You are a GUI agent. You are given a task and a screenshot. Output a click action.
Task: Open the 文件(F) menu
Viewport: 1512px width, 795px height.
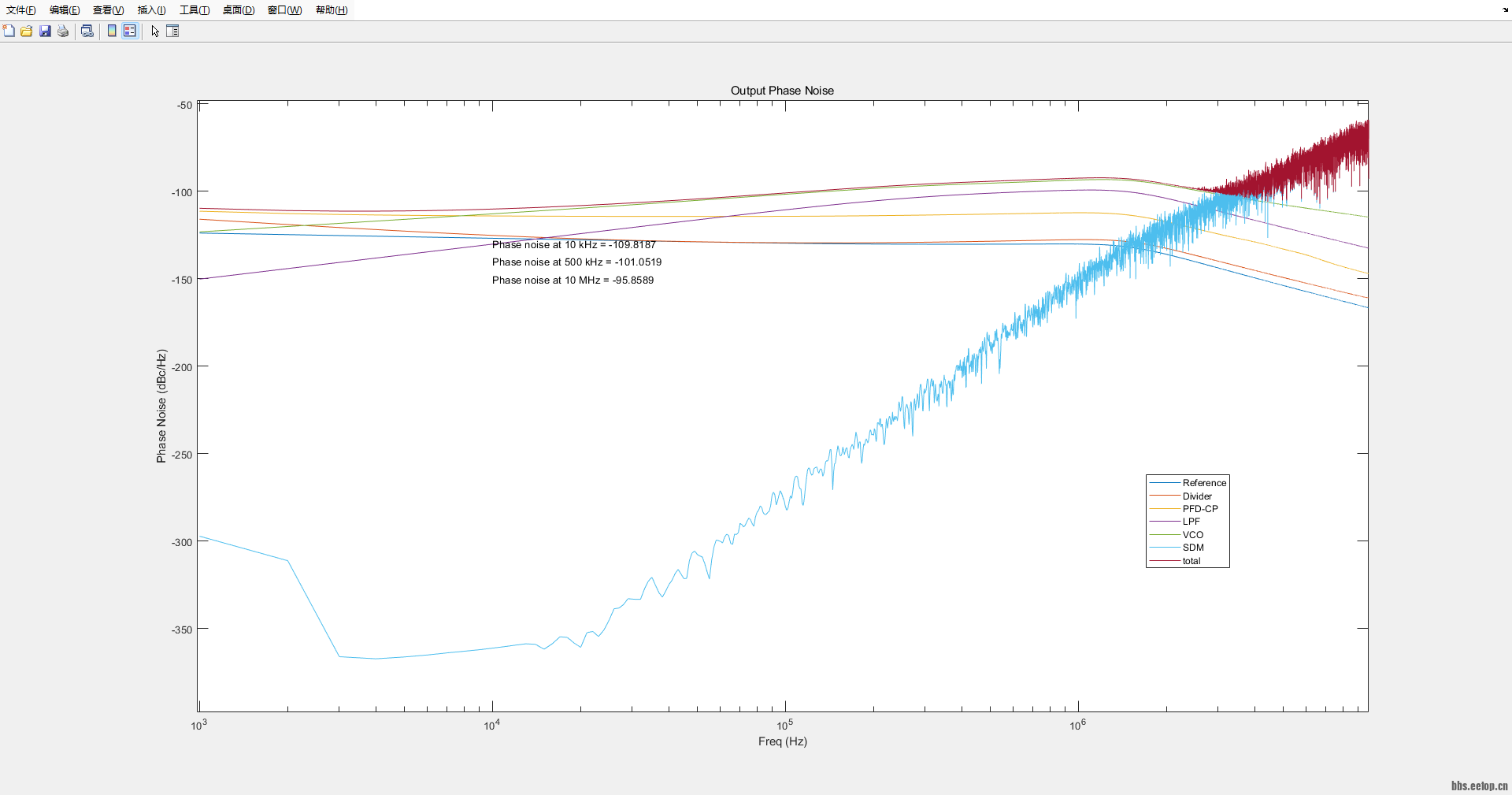coord(21,10)
